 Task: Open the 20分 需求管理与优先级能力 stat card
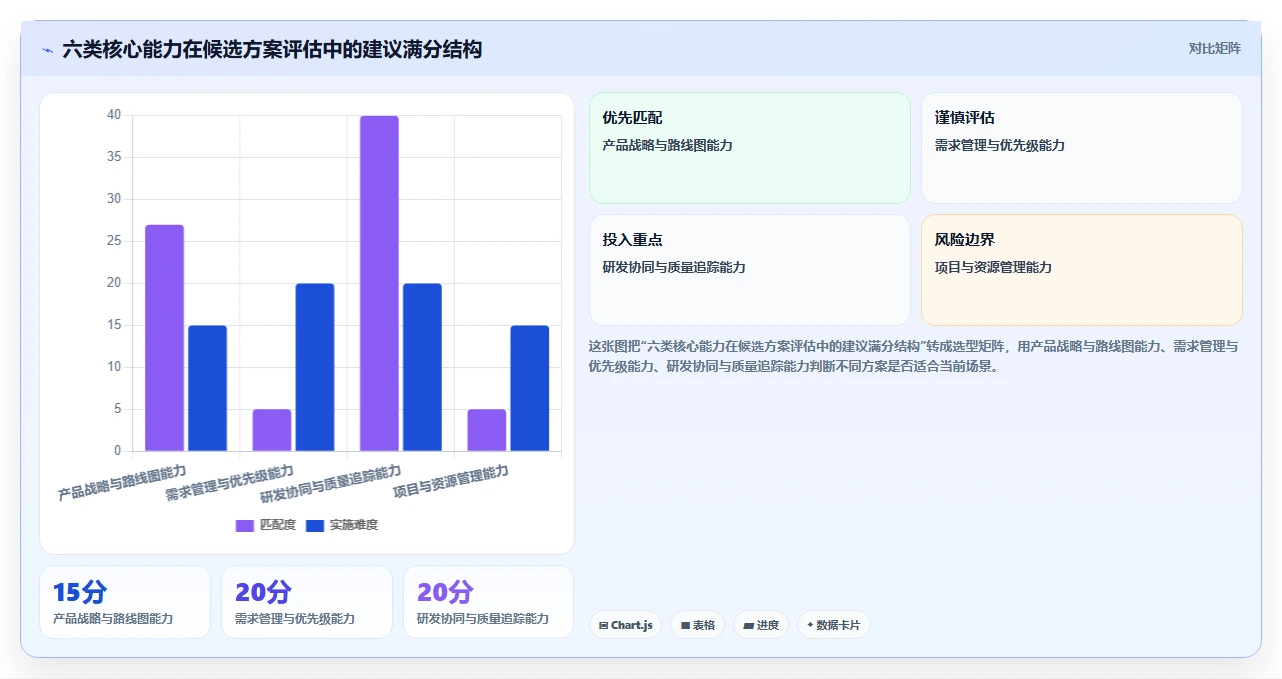click(307, 602)
